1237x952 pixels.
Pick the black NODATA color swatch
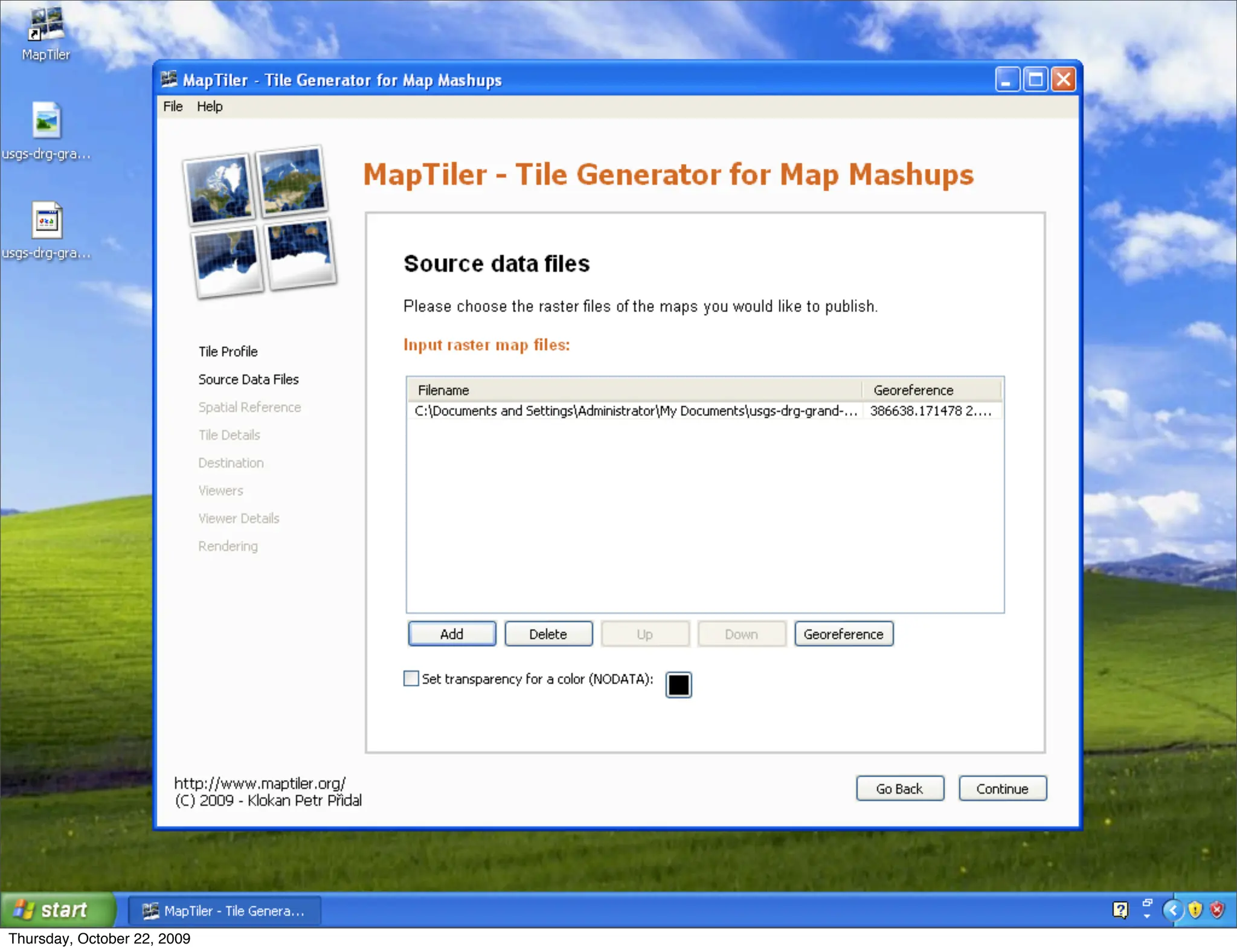click(x=678, y=684)
